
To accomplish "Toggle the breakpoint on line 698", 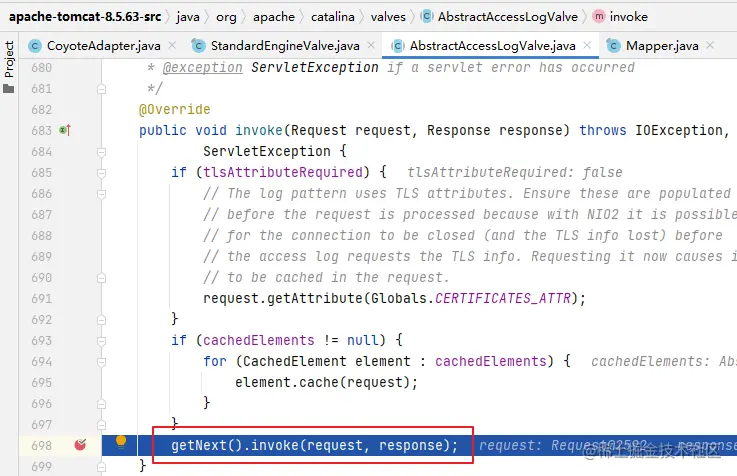I will point(80,445).
